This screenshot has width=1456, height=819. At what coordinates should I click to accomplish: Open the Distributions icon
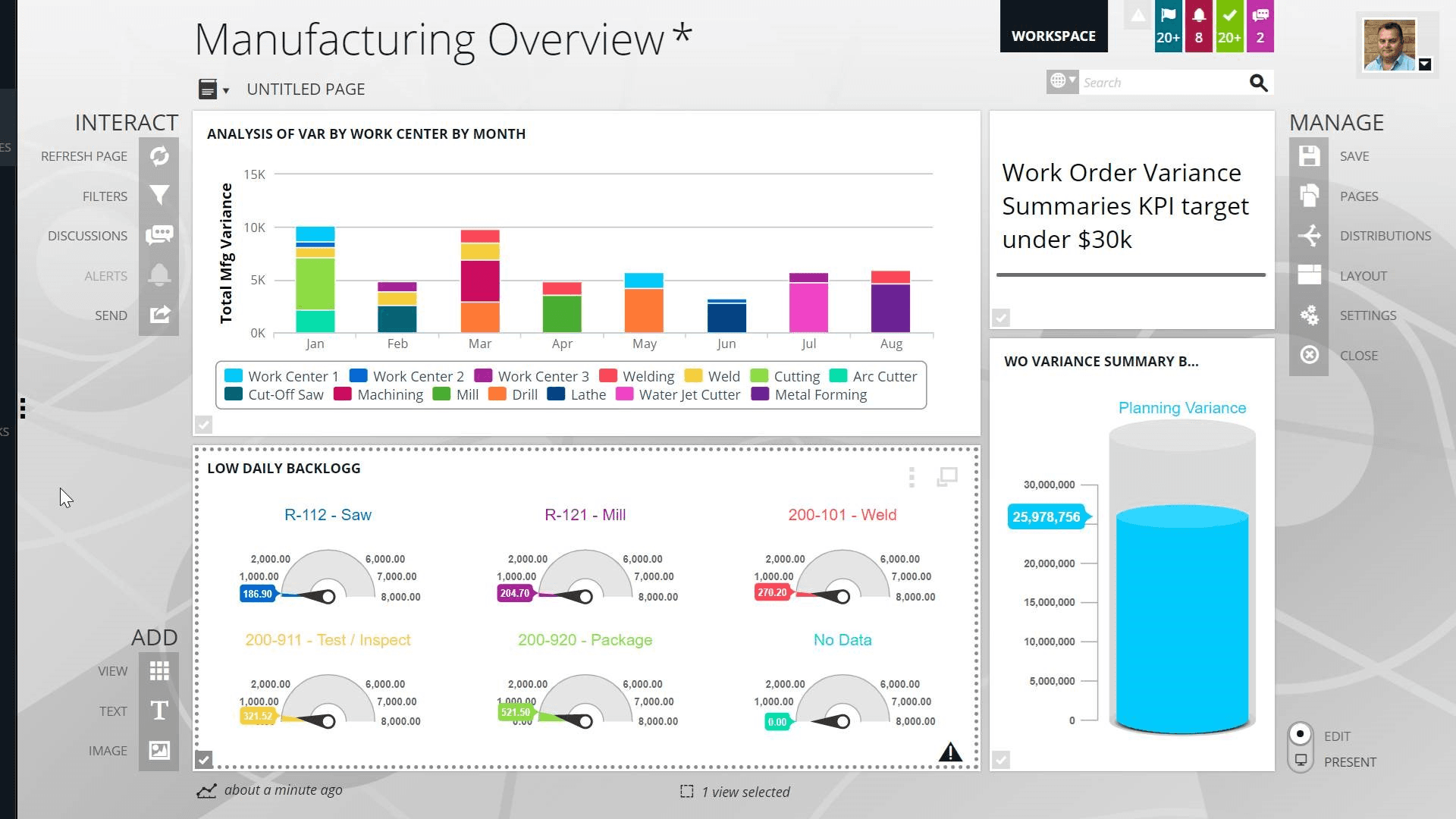(1309, 235)
